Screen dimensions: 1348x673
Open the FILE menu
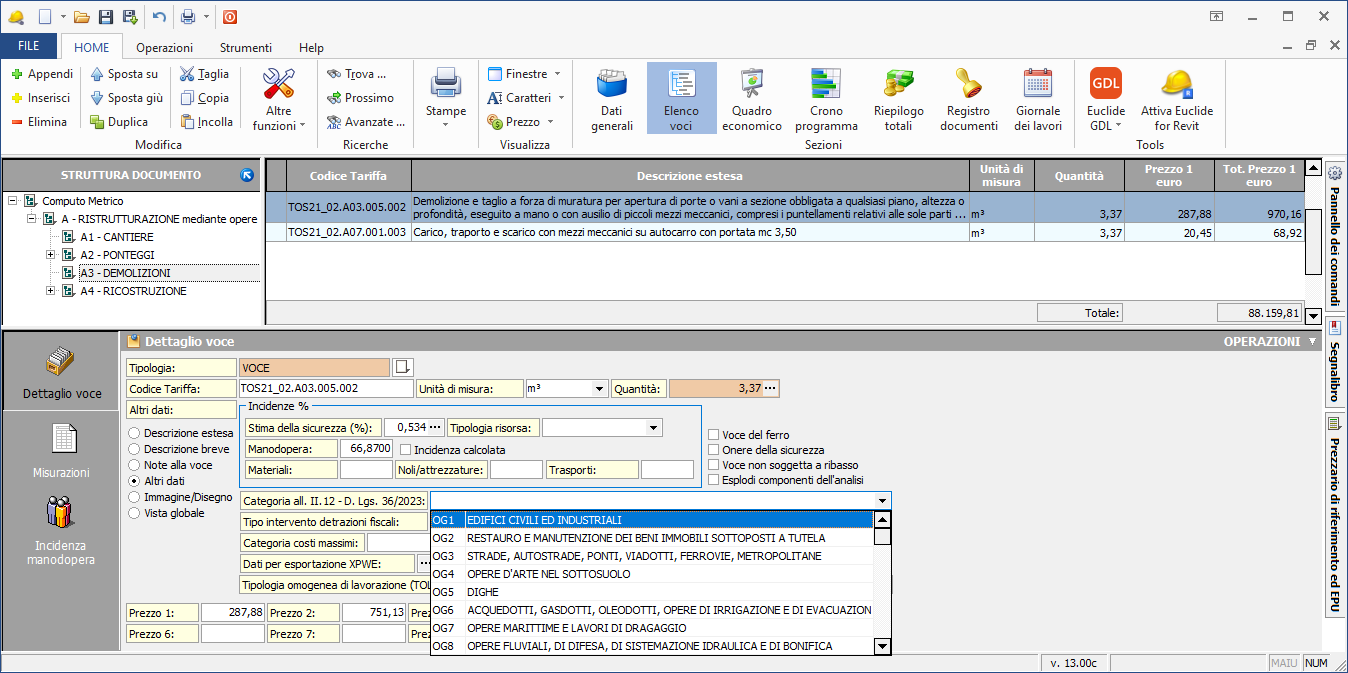pos(29,47)
